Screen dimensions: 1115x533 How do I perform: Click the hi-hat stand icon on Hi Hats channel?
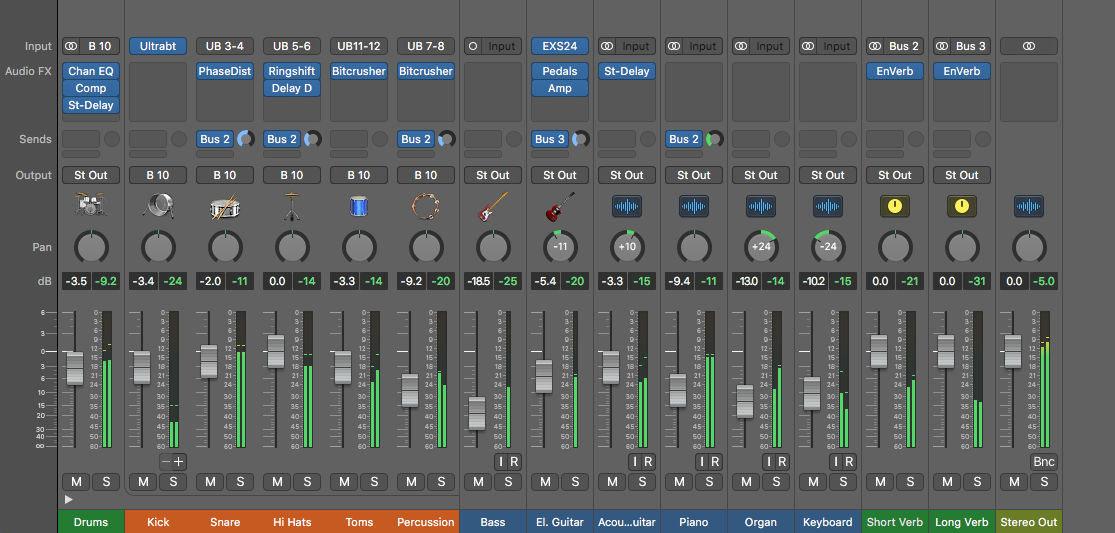(292, 206)
